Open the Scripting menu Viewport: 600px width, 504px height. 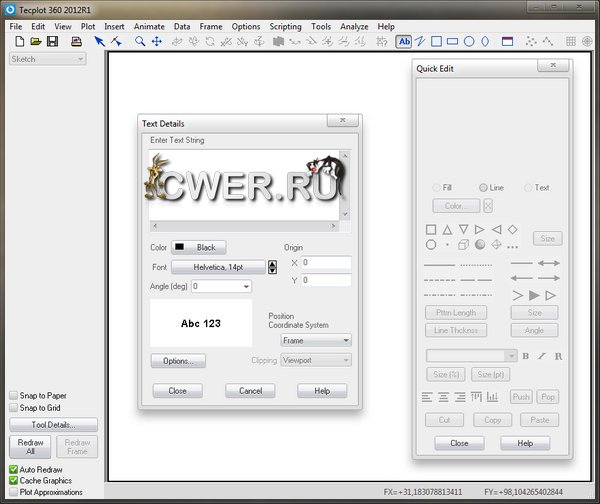(286, 26)
